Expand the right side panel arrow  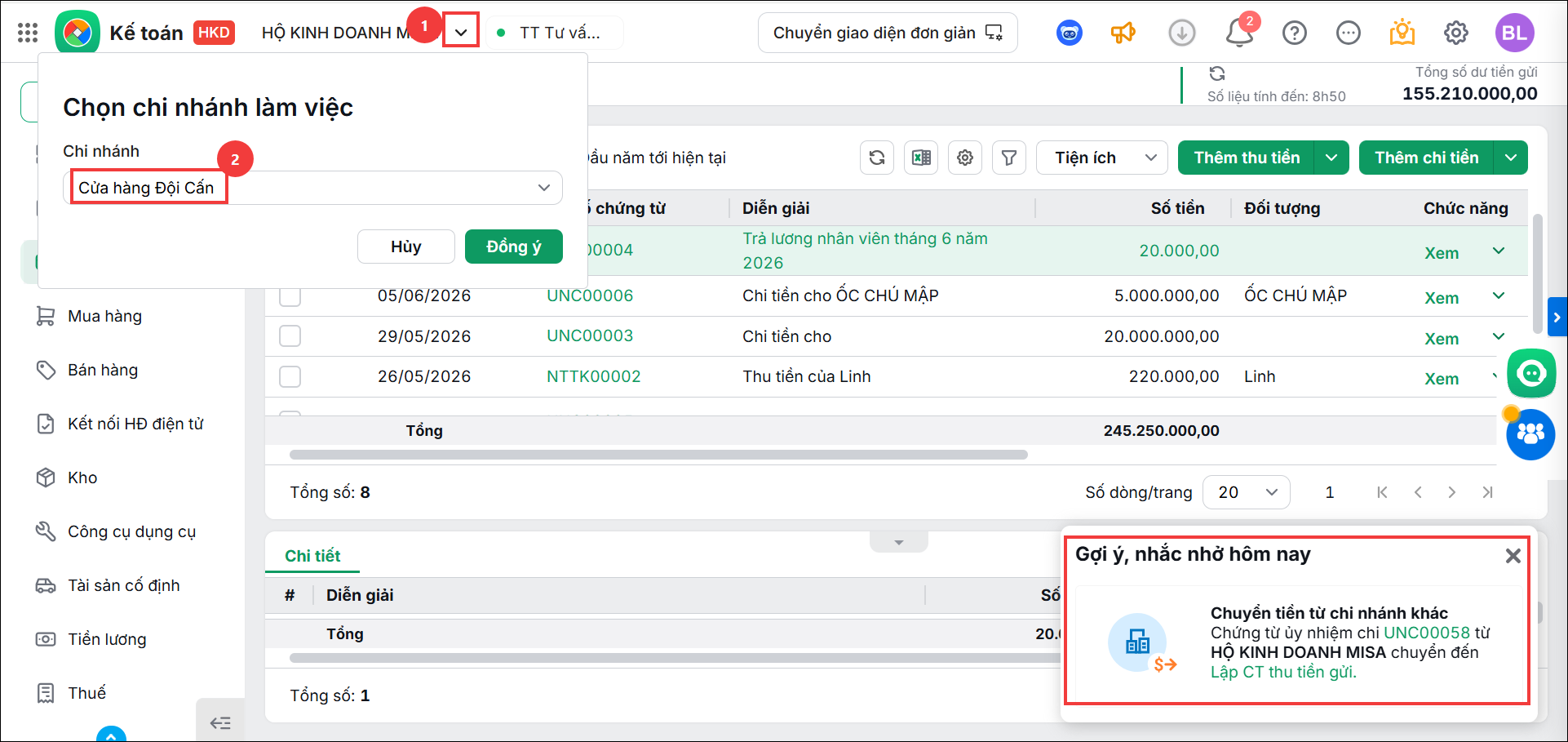(x=1557, y=318)
